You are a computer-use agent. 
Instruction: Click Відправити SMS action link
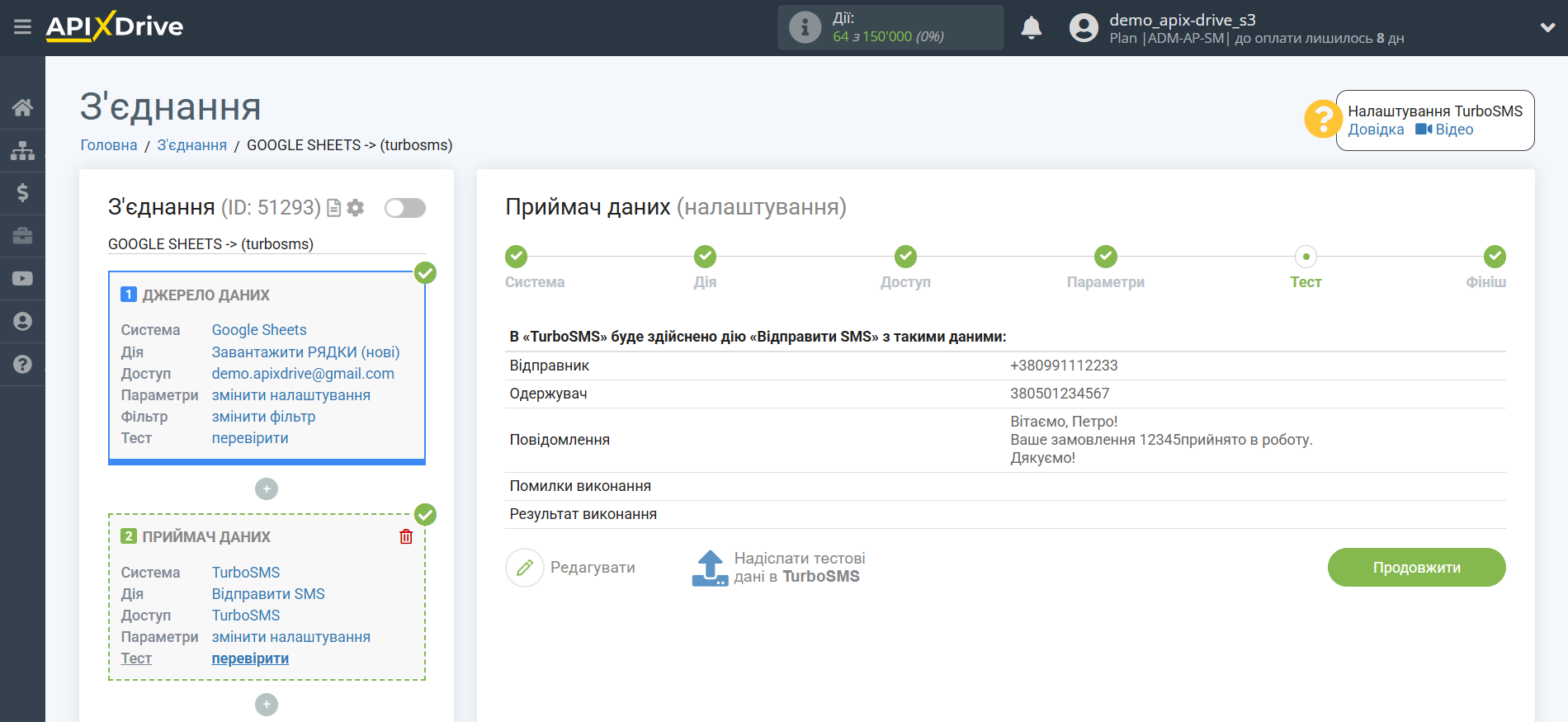coord(268,594)
